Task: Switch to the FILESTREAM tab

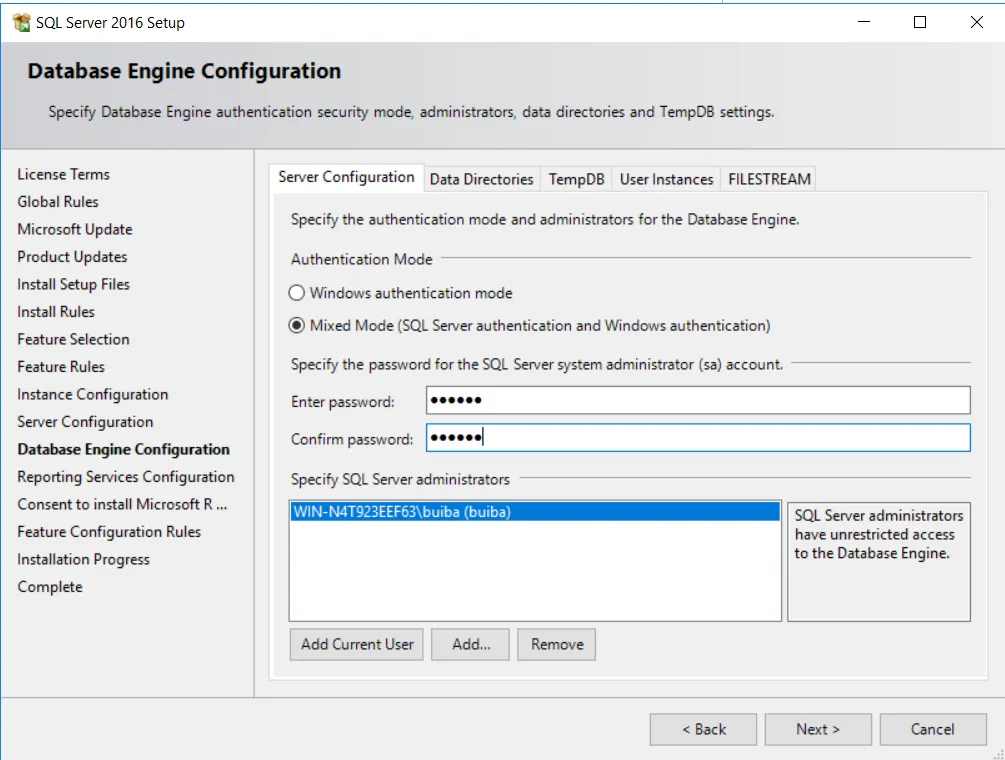Action: tap(769, 179)
